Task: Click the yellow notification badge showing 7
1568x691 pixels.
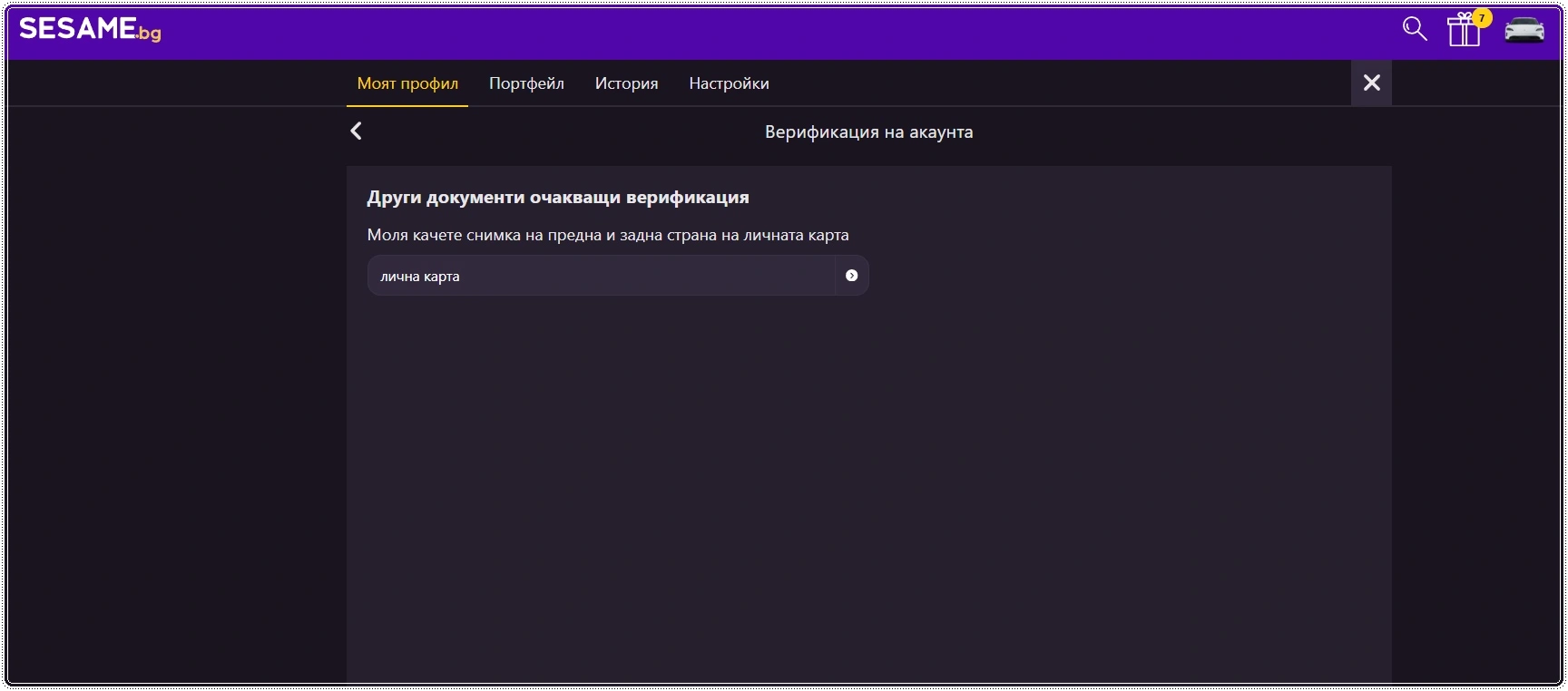Action: (1482, 17)
